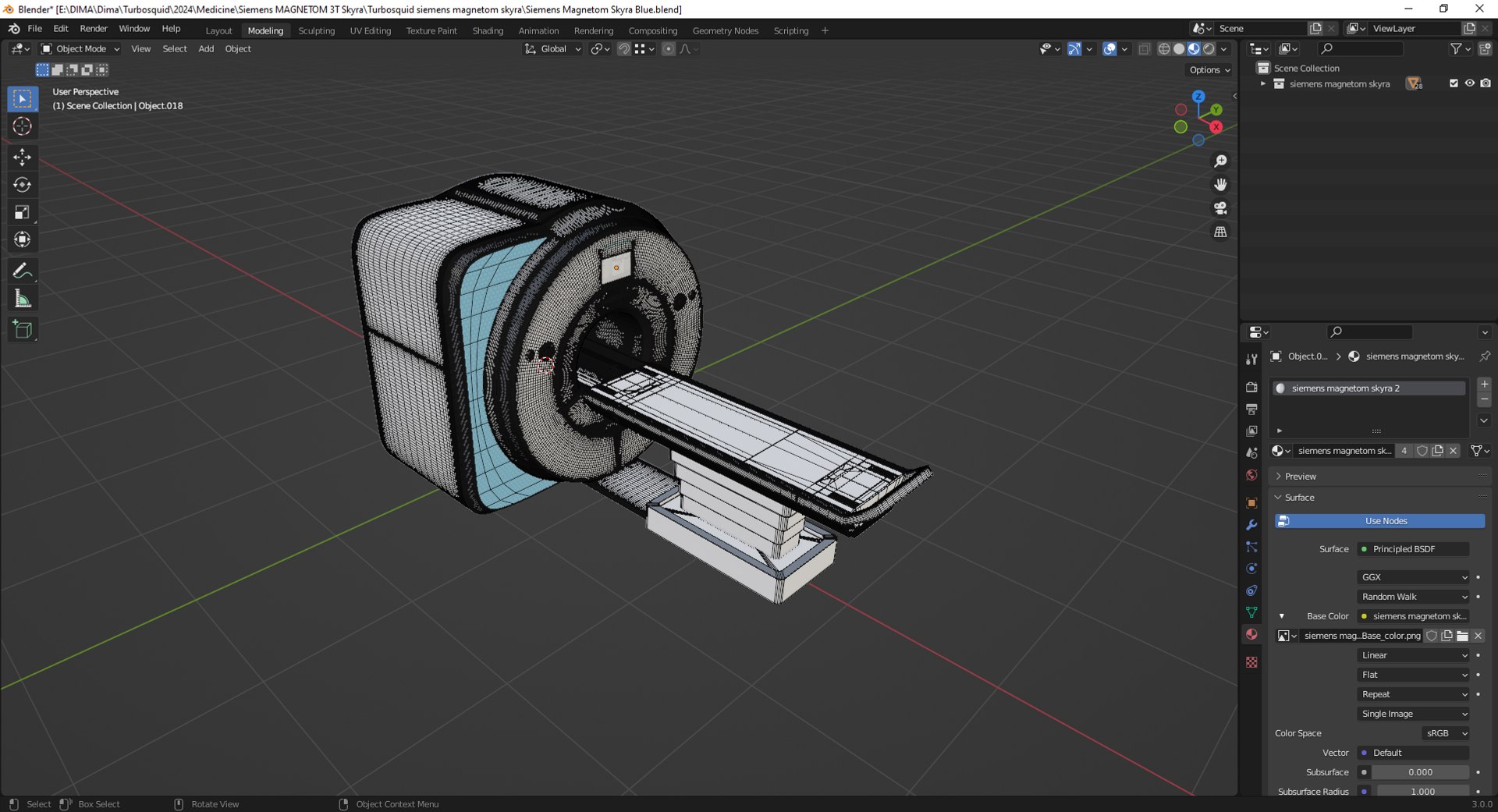Click Principled BSDF surface shader field
1498x812 pixels.
coord(1413,549)
